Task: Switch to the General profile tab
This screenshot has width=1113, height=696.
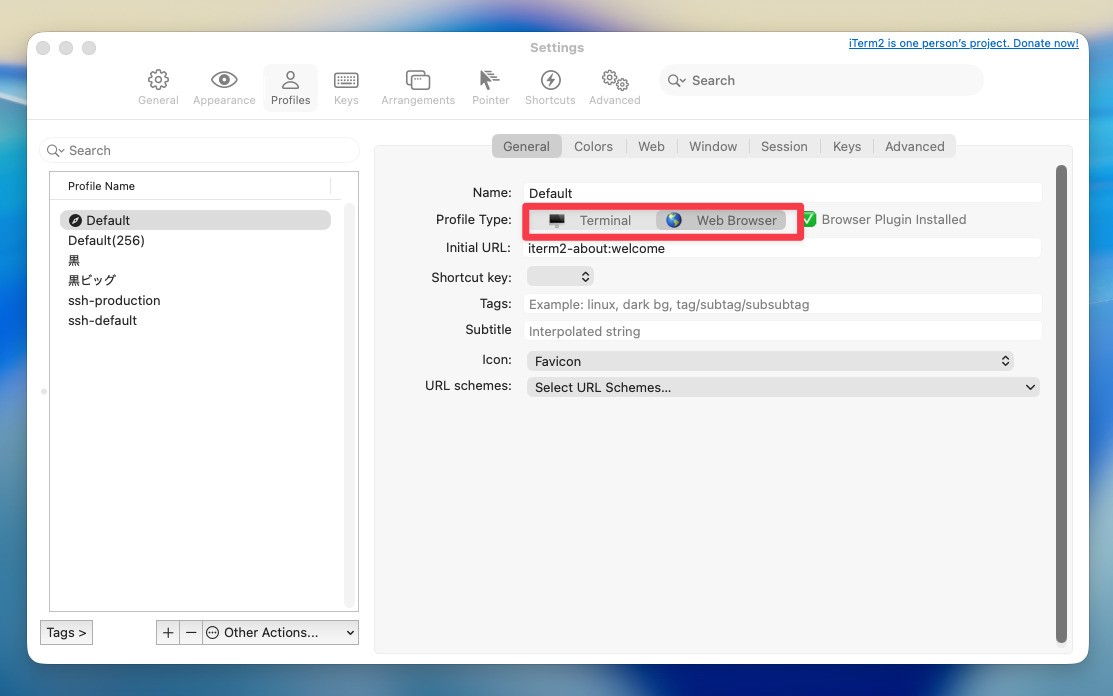Action: pyautogui.click(x=526, y=146)
